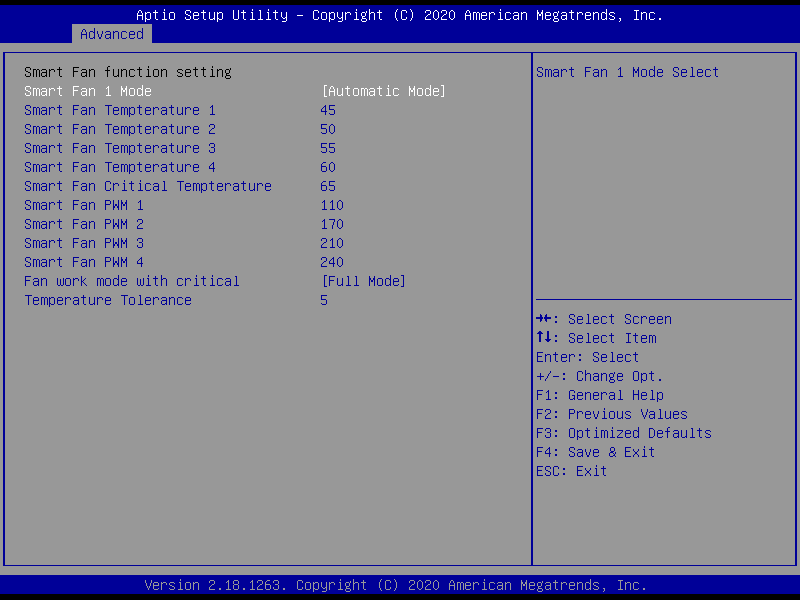Click the Enter: Select hint

point(587,357)
